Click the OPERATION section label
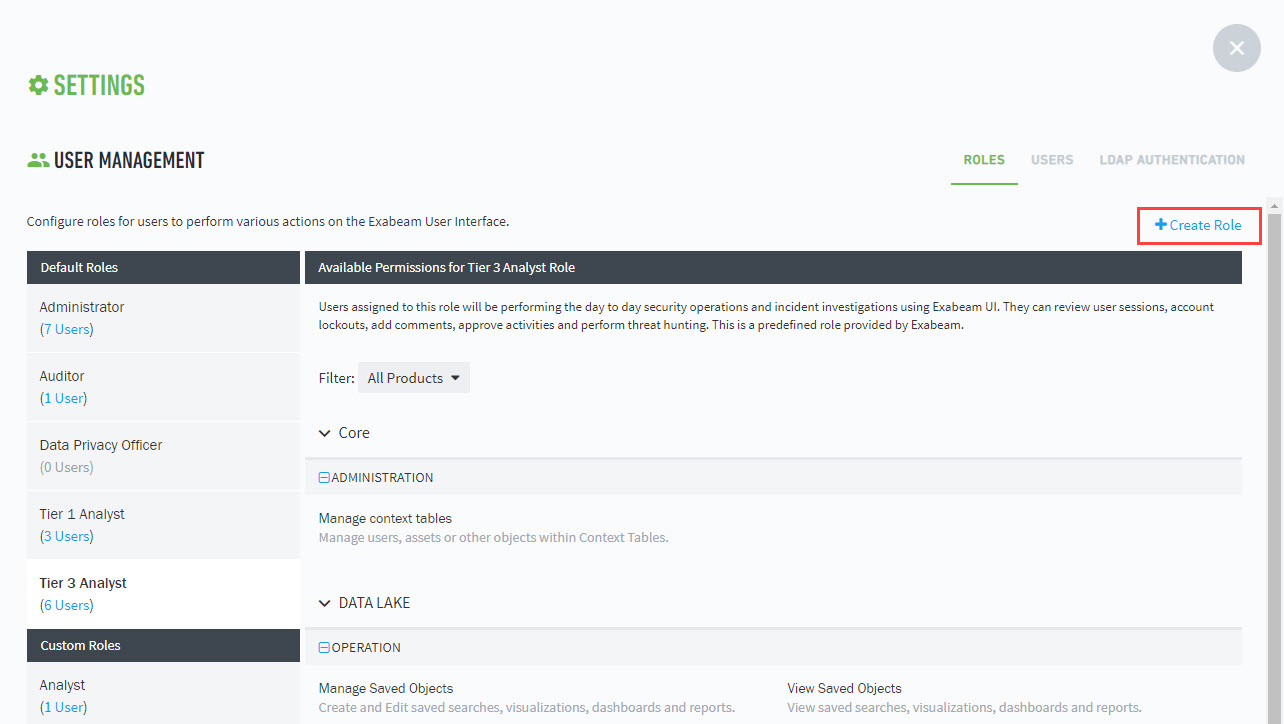The image size is (1284, 724). click(366, 648)
